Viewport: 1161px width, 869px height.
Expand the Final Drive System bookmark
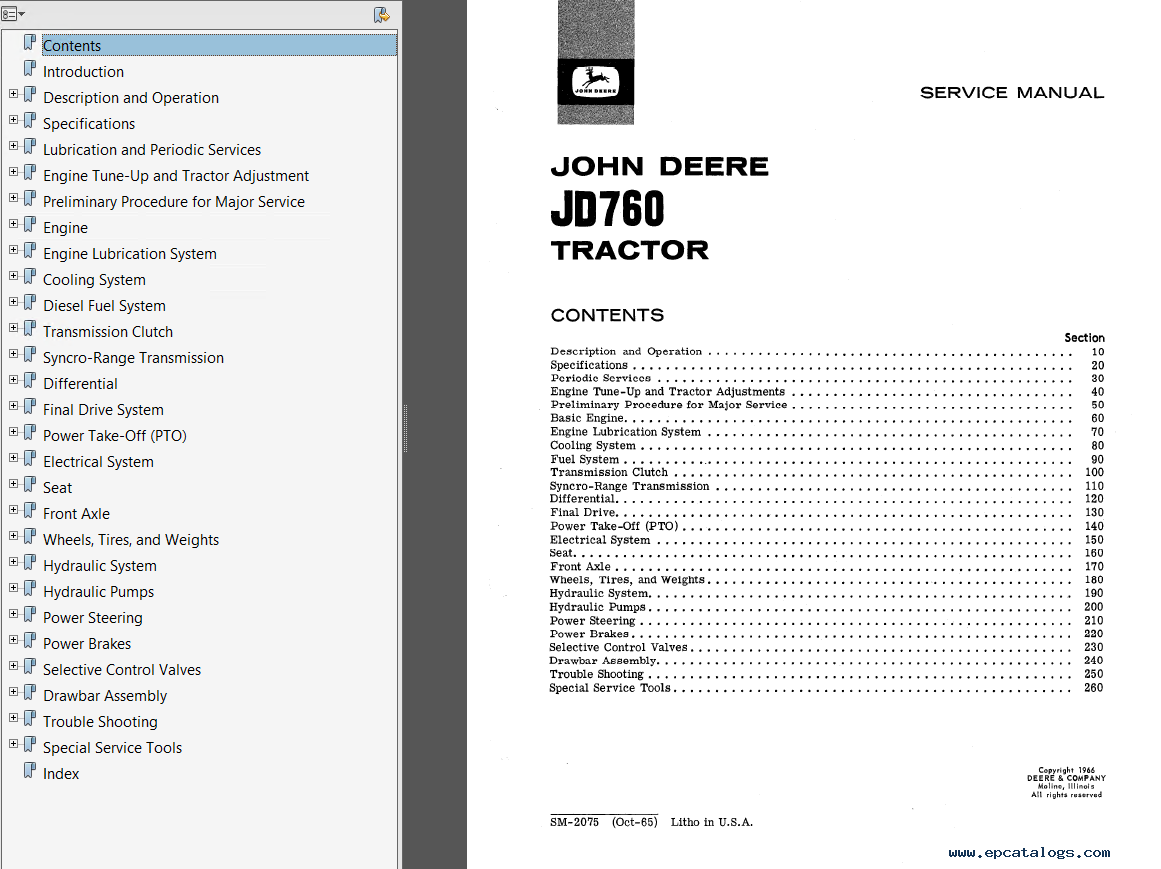13,406
